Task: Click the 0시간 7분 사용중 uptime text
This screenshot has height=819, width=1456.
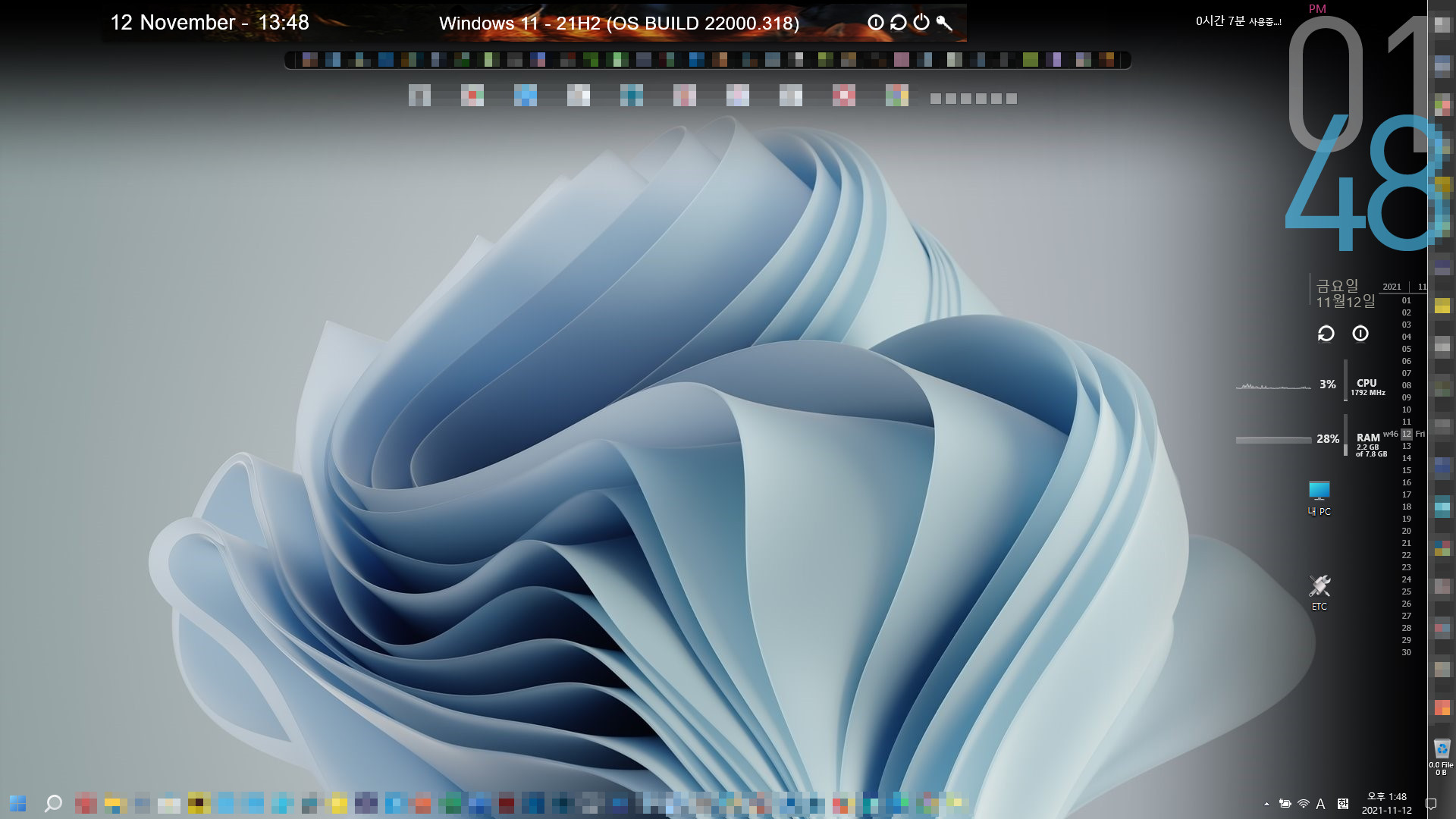Action: click(1238, 21)
